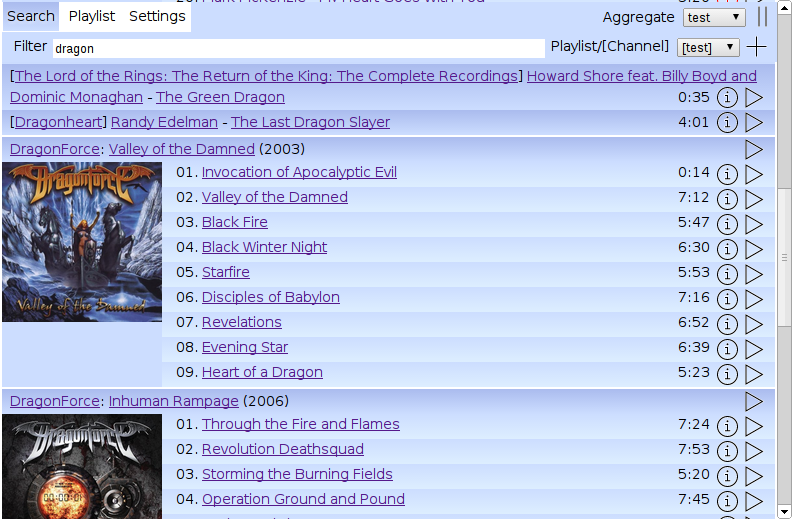Viewport: 792px width, 519px height.
Task: Open Valley of the Damned album title link
Action: pos(182,149)
